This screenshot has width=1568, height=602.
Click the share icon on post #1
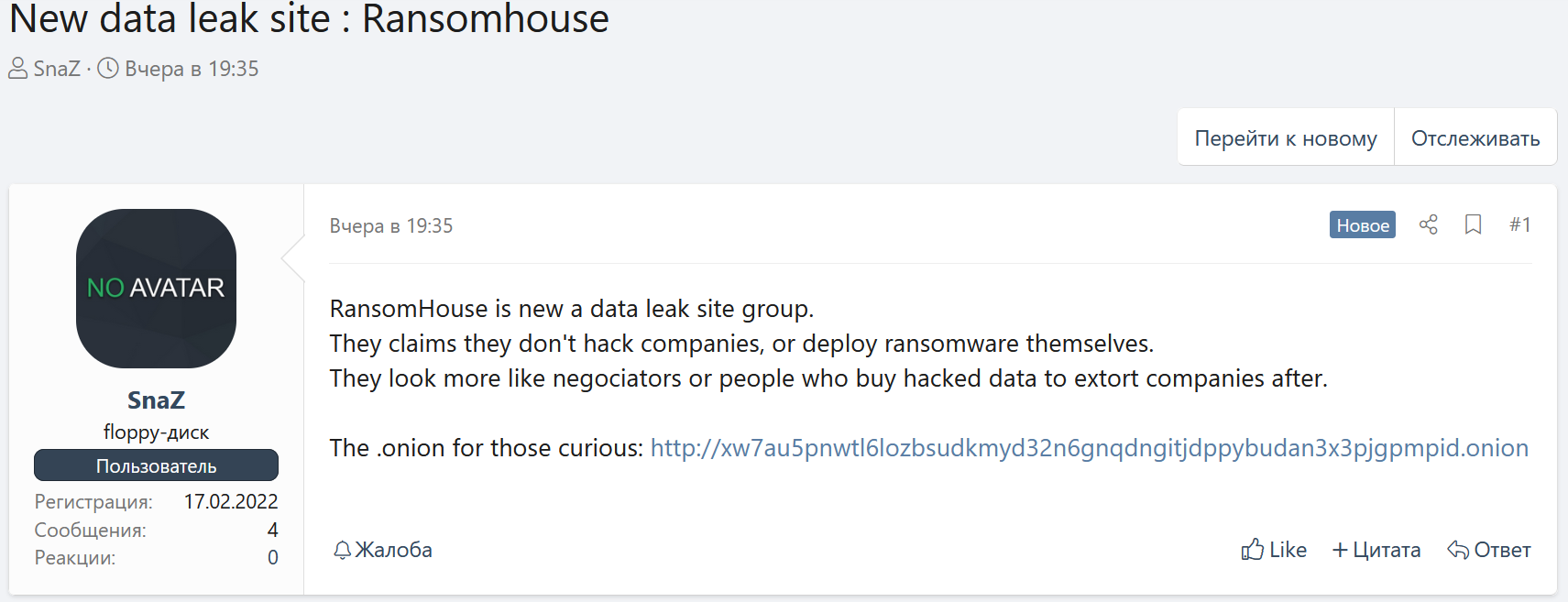click(1428, 224)
